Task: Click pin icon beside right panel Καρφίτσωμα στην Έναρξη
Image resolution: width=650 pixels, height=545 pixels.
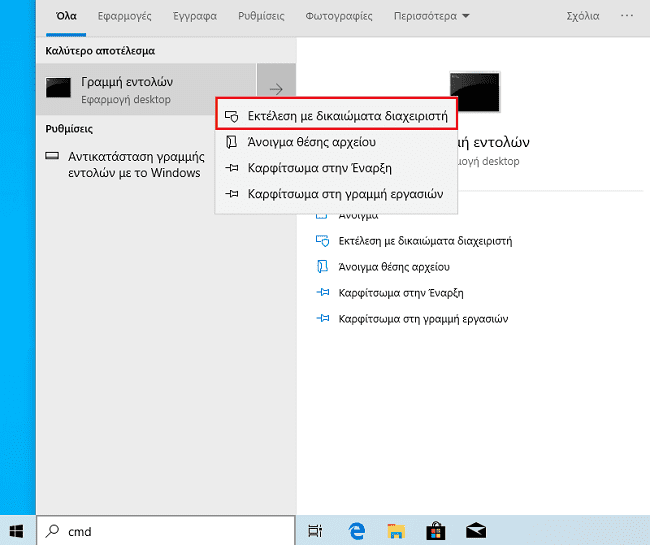Action: pyautogui.click(x=323, y=293)
